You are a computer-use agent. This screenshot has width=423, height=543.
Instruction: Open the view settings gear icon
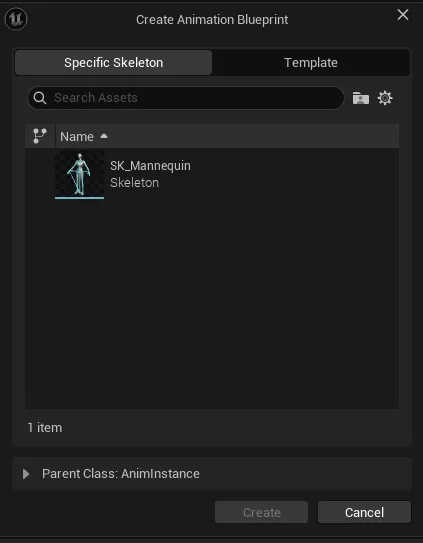pyautogui.click(x=385, y=98)
